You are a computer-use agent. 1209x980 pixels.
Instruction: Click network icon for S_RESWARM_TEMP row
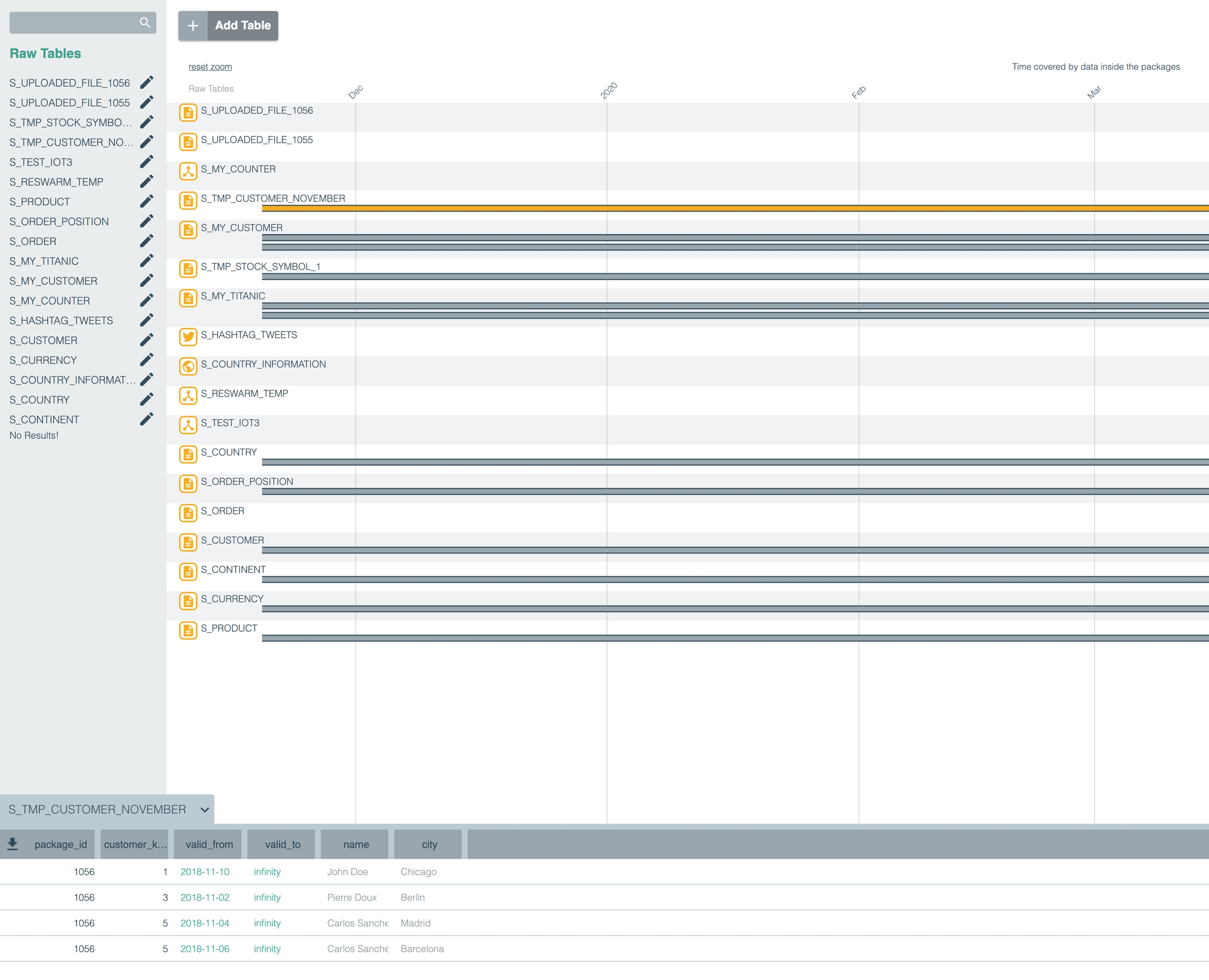coord(188,396)
